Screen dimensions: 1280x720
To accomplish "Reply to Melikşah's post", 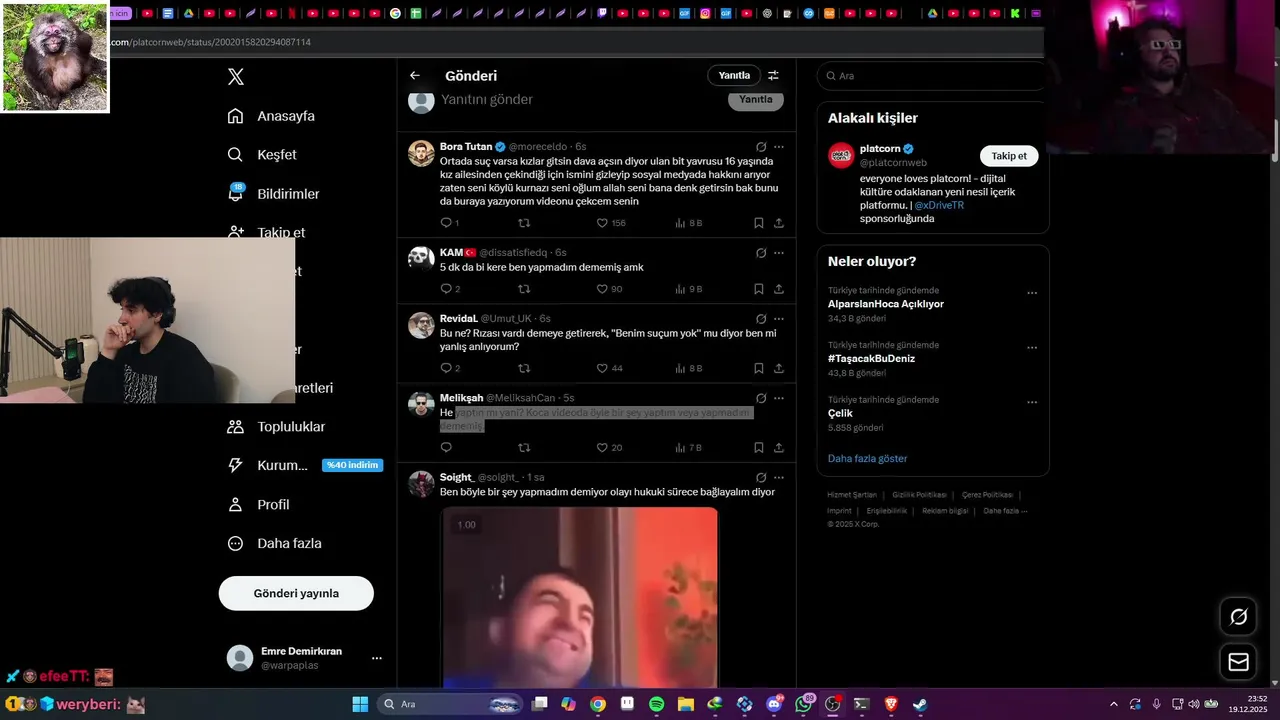I will click(446, 447).
